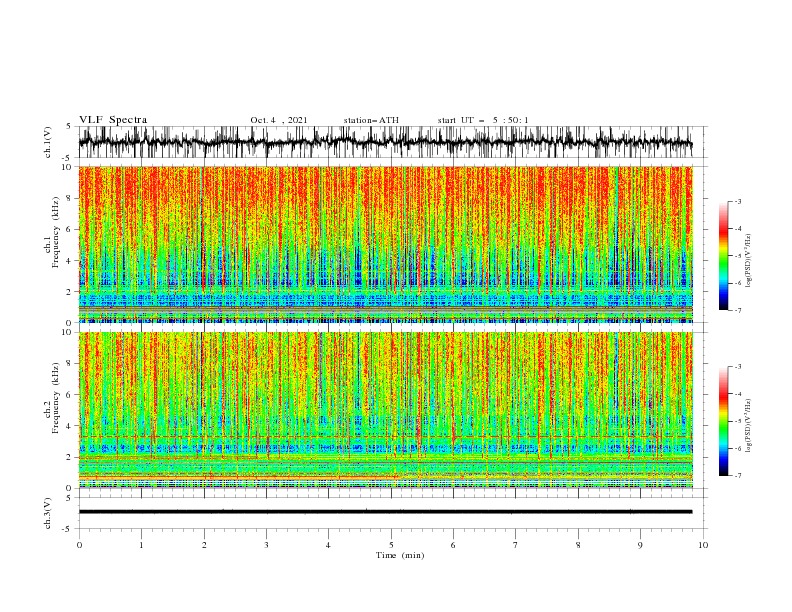This screenshot has height=612, width=792.
Task: Click the "ch.3(V)" axis label
Action: 48,513
